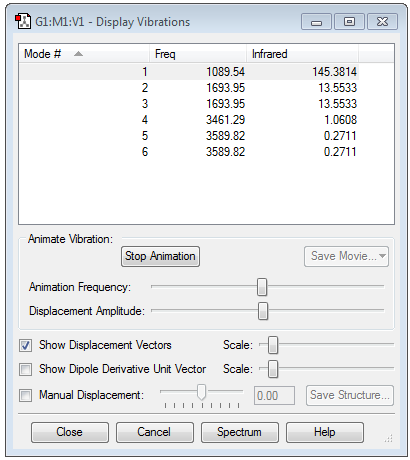Click the Animation Frequency slider handle

[262, 287]
